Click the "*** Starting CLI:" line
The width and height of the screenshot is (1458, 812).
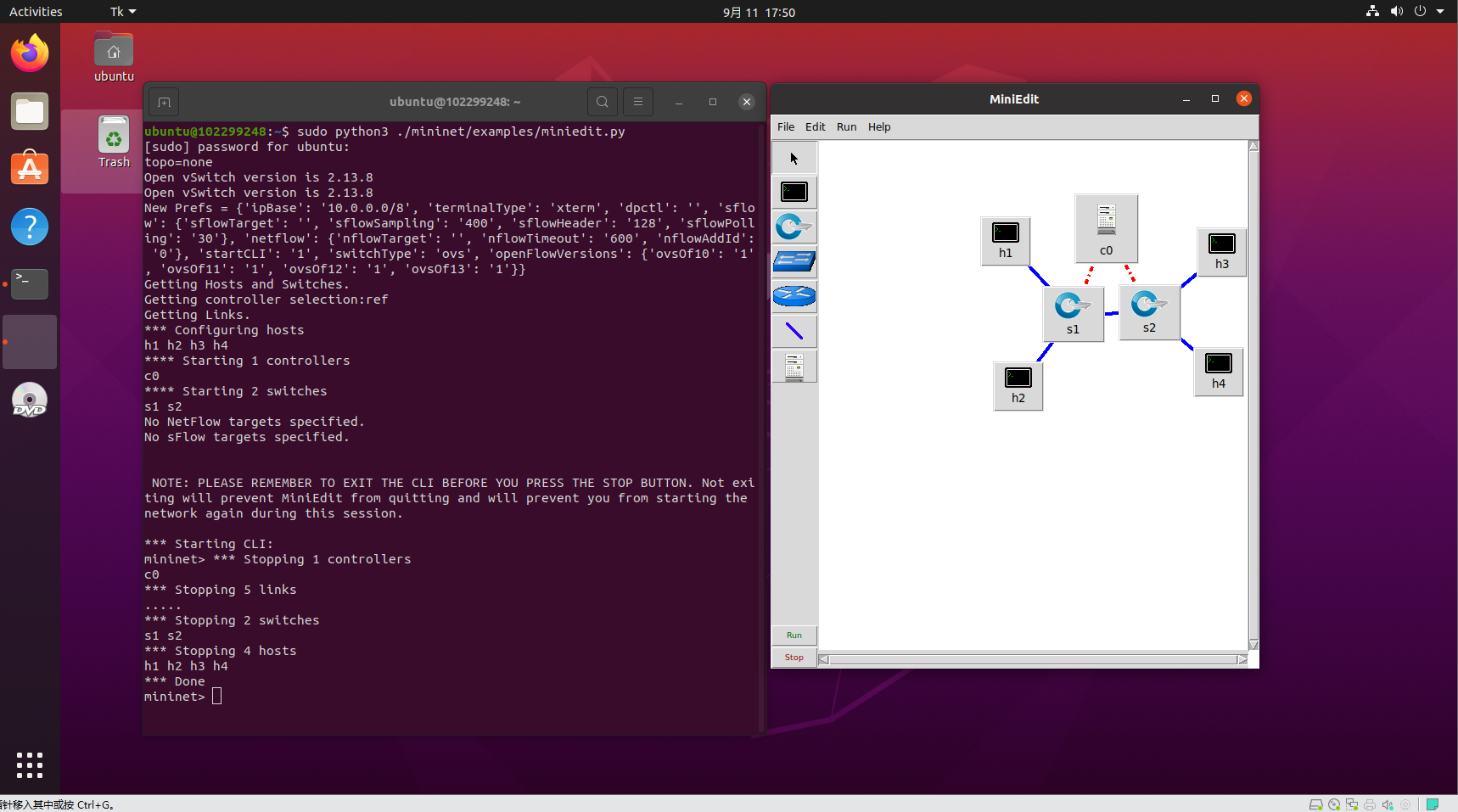pyautogui.click(x=209, y=544)
